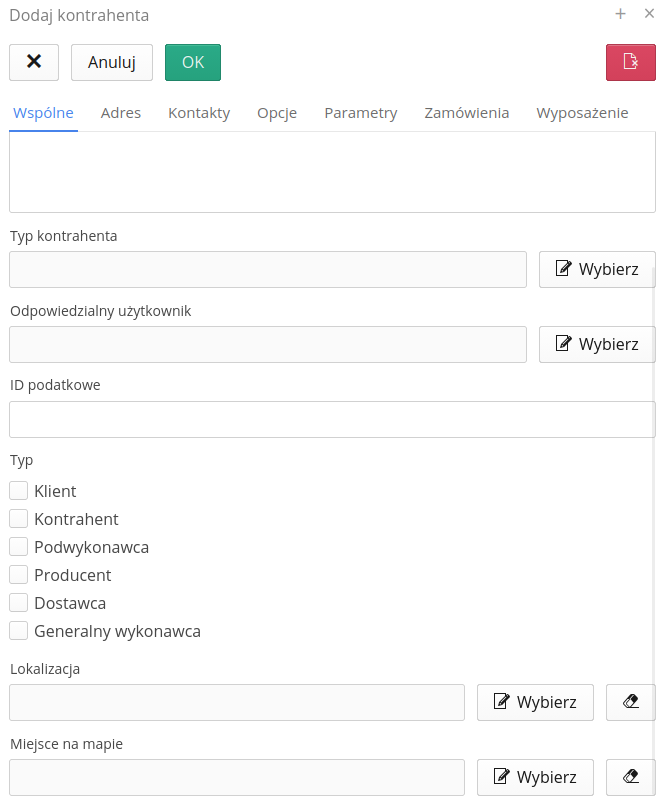Click the Anuluj button

click(x=112, y=62)
